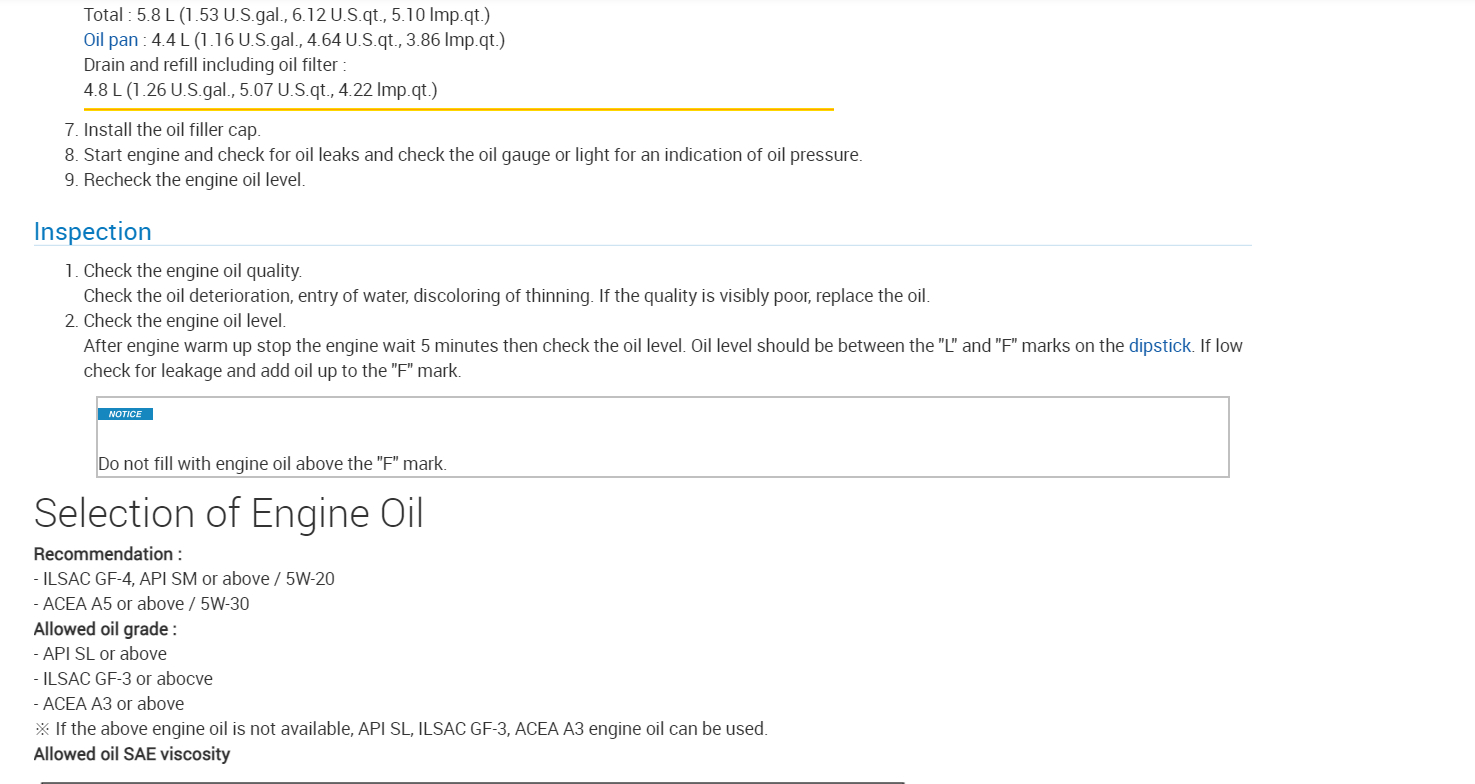Click the "Install the oil filler cap" step
This screenshot has width=1475, height=784.
pyautogui.click(x=172, y=130)
